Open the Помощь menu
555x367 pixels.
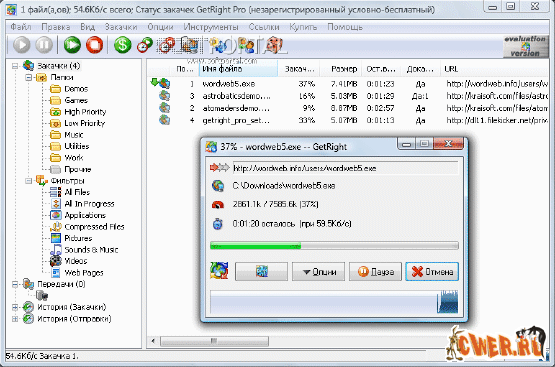coord(345,27)
